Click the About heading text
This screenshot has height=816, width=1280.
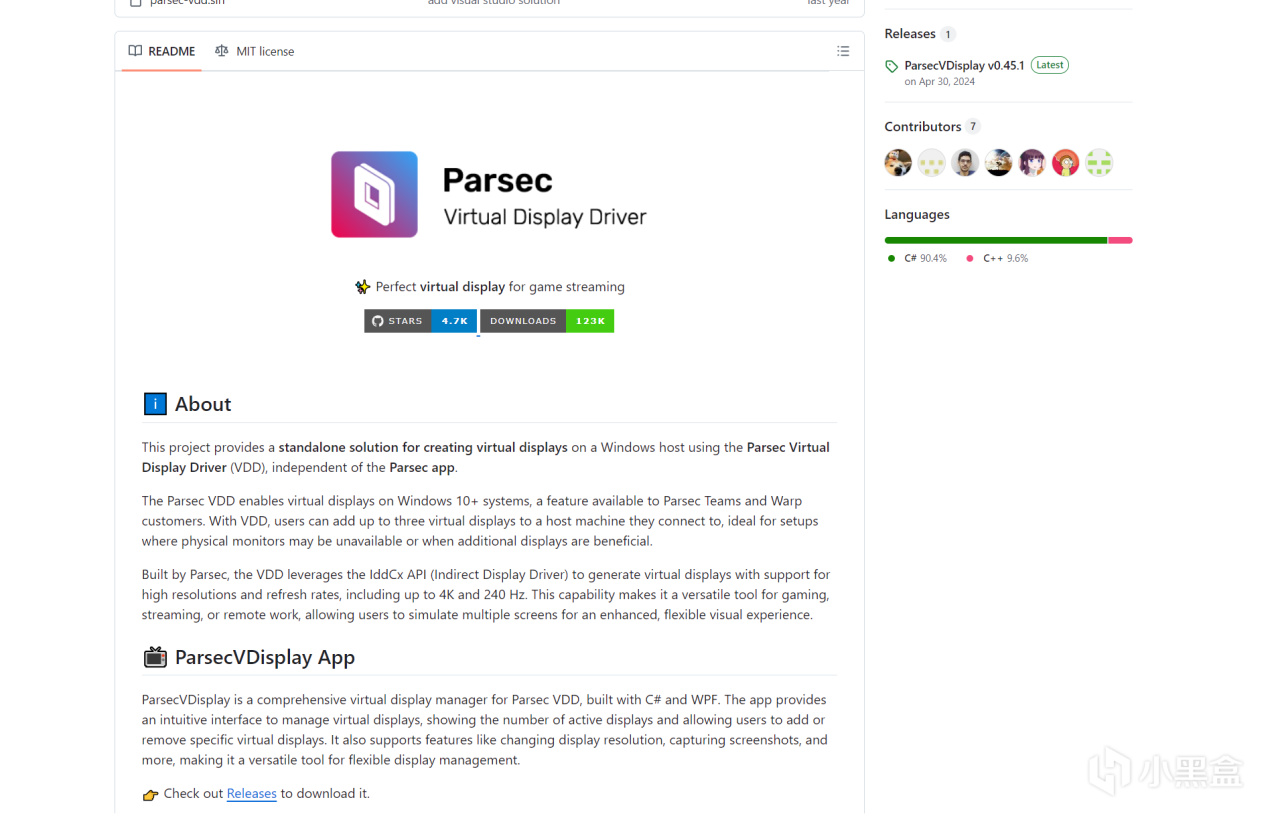pos(203,404)
